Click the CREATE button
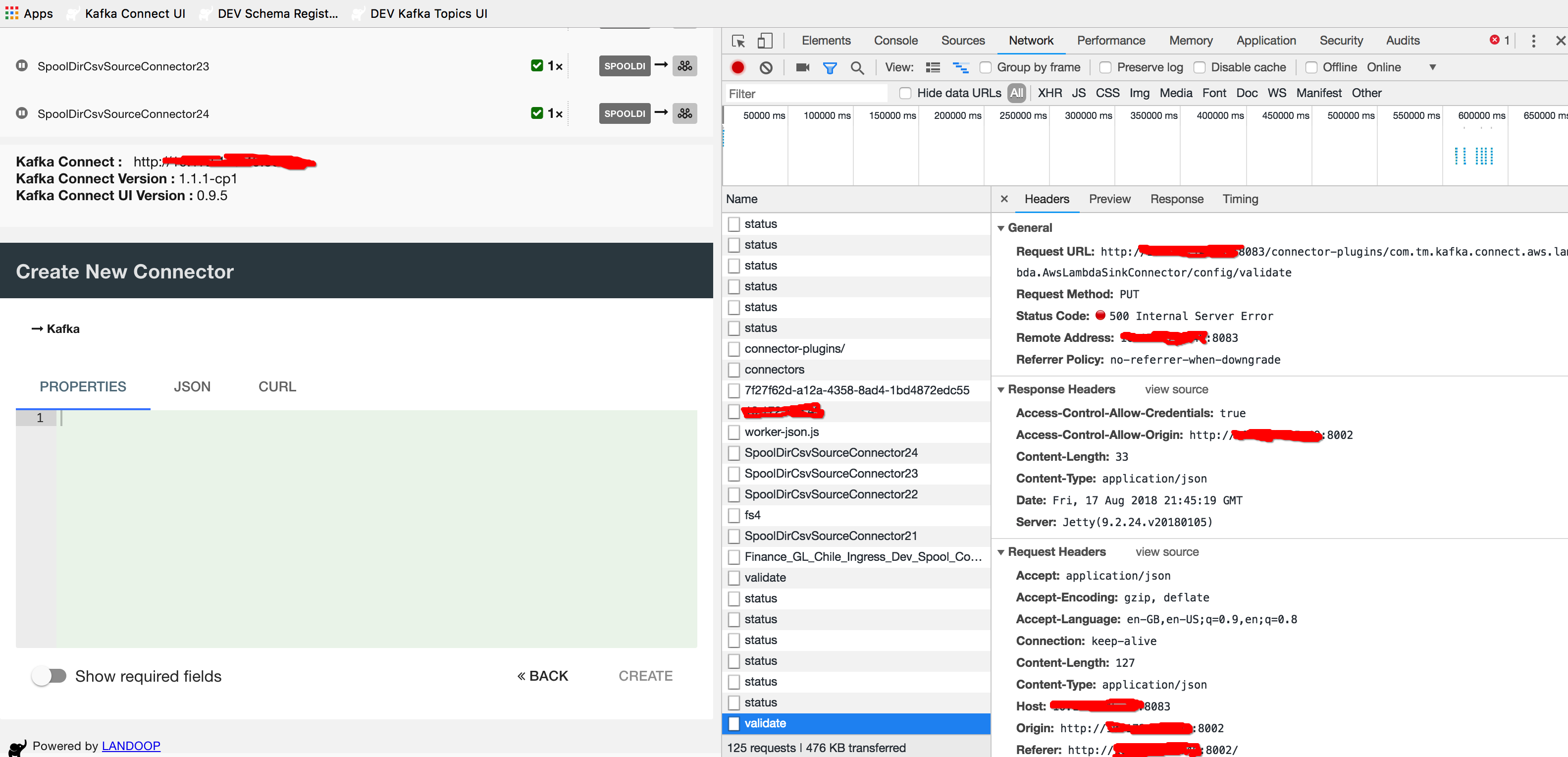The width and height of the screenshot is (1568, 757). tap(645, 675)
